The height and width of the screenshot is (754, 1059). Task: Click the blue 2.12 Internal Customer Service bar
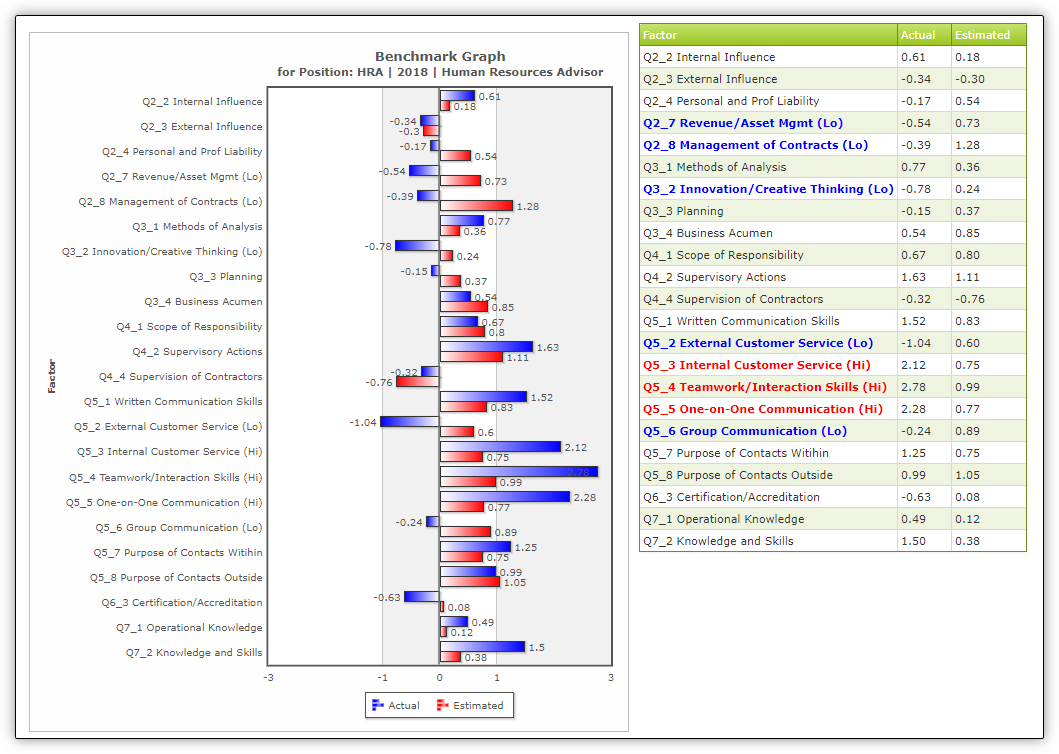500,447
